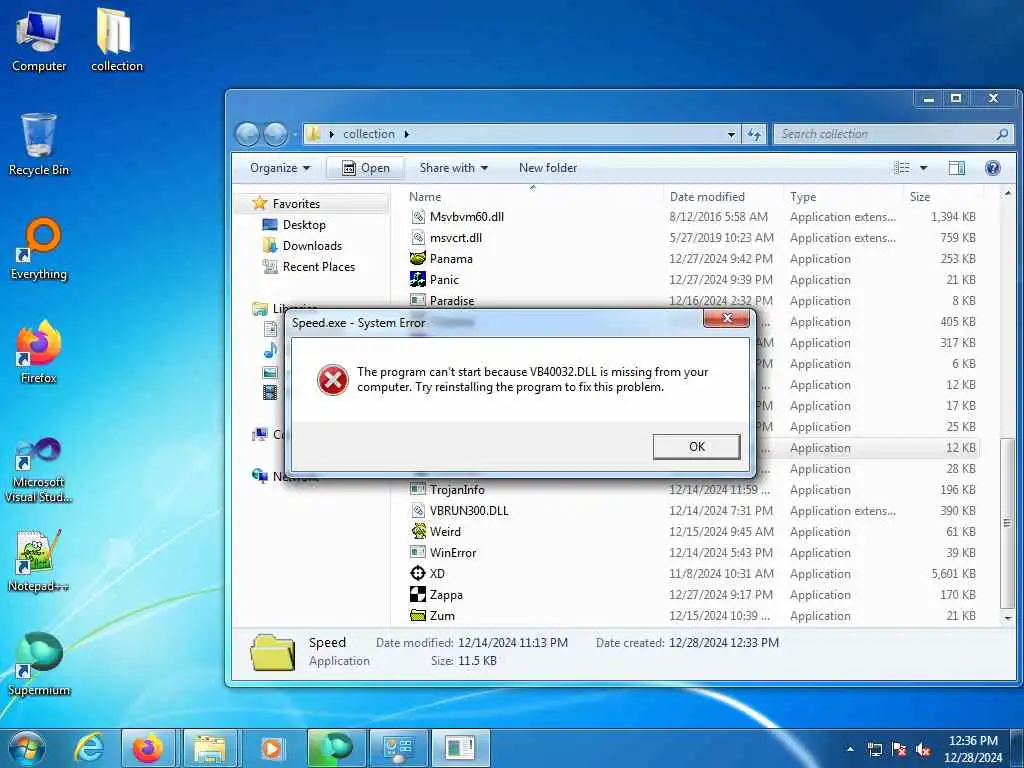Open the Windows Start menu

[x=26, y=748]
